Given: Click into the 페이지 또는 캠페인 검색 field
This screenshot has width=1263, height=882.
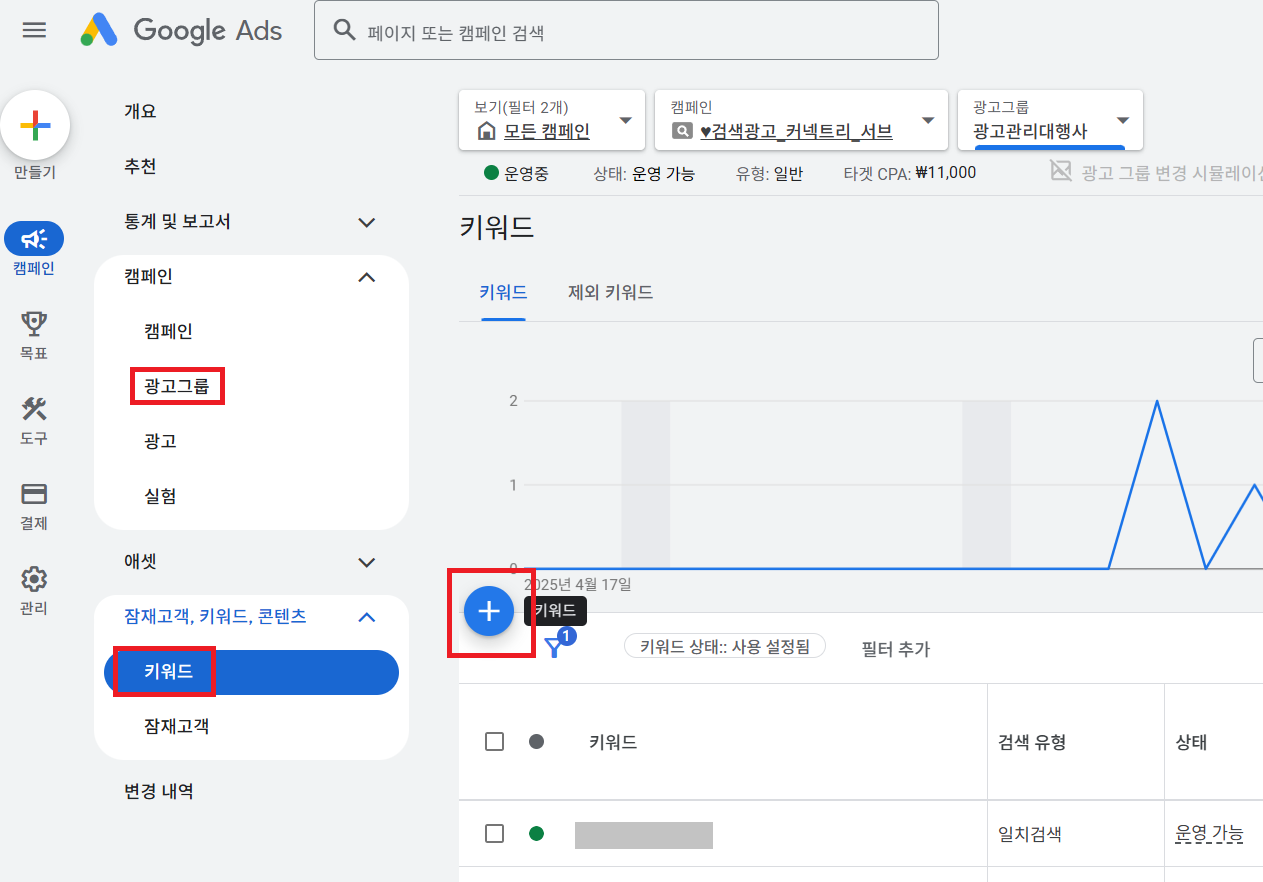Looking at the screenshot, I should [626, 30].
